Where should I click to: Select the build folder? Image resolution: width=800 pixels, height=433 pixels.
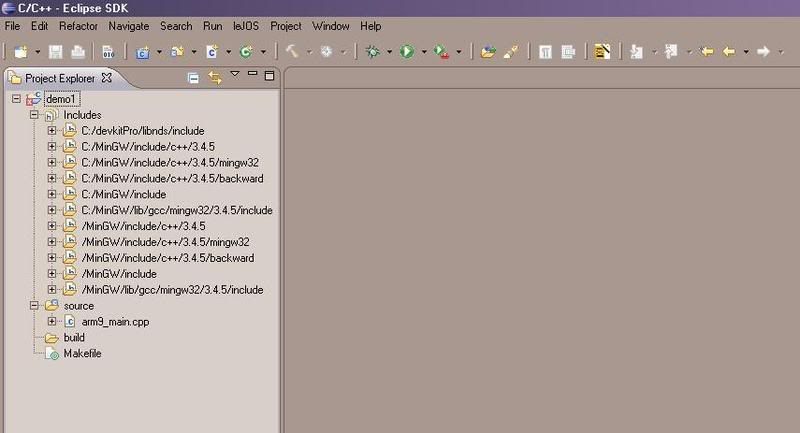[74, 337]
